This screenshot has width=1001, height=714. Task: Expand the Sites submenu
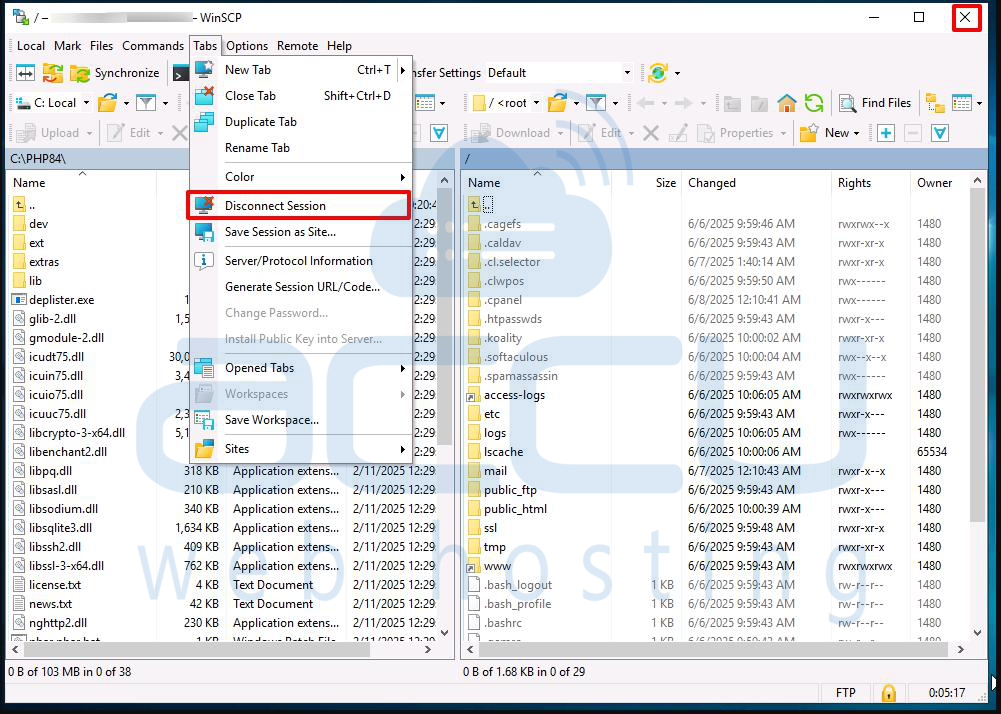coord(301,449)
